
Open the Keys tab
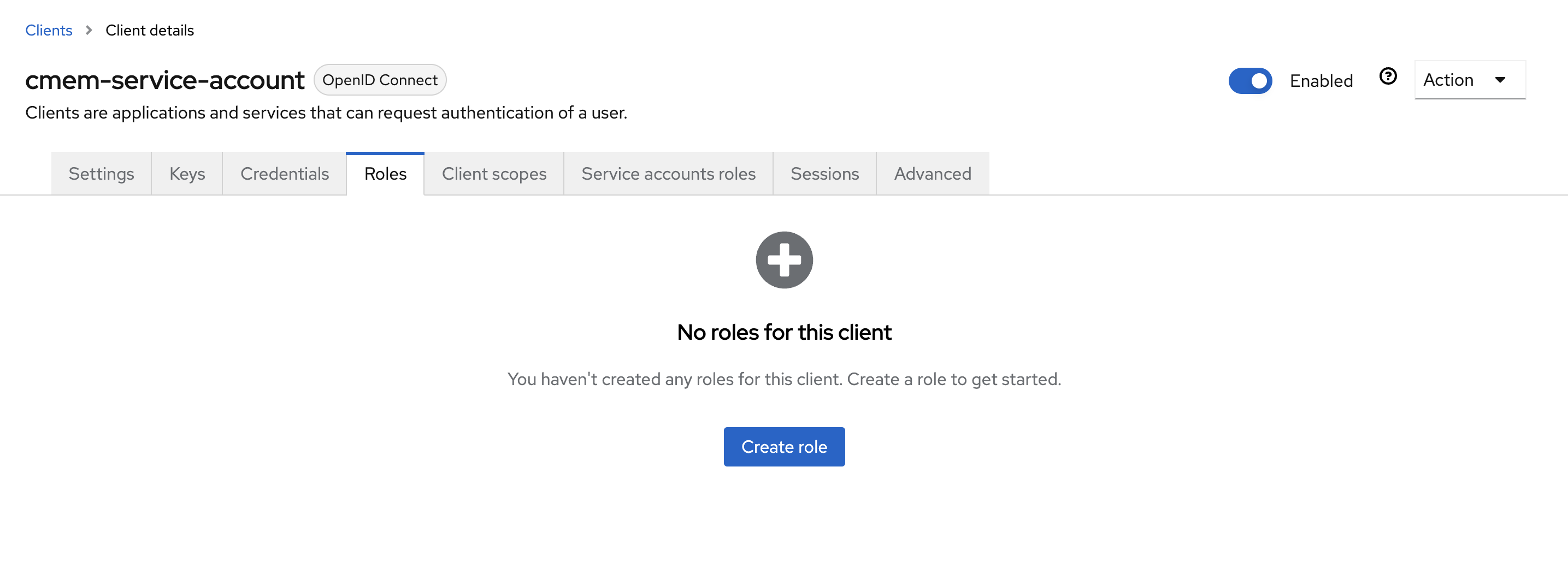click(x=187, y=174)
